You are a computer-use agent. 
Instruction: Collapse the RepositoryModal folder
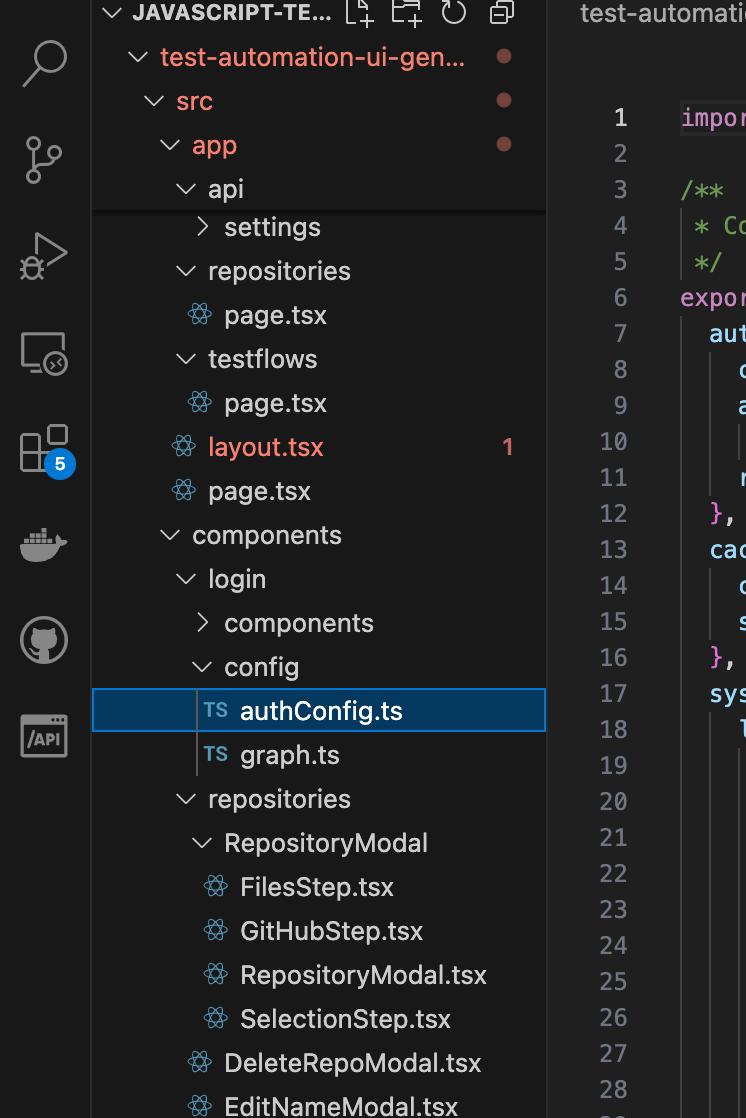coord(325,843)
